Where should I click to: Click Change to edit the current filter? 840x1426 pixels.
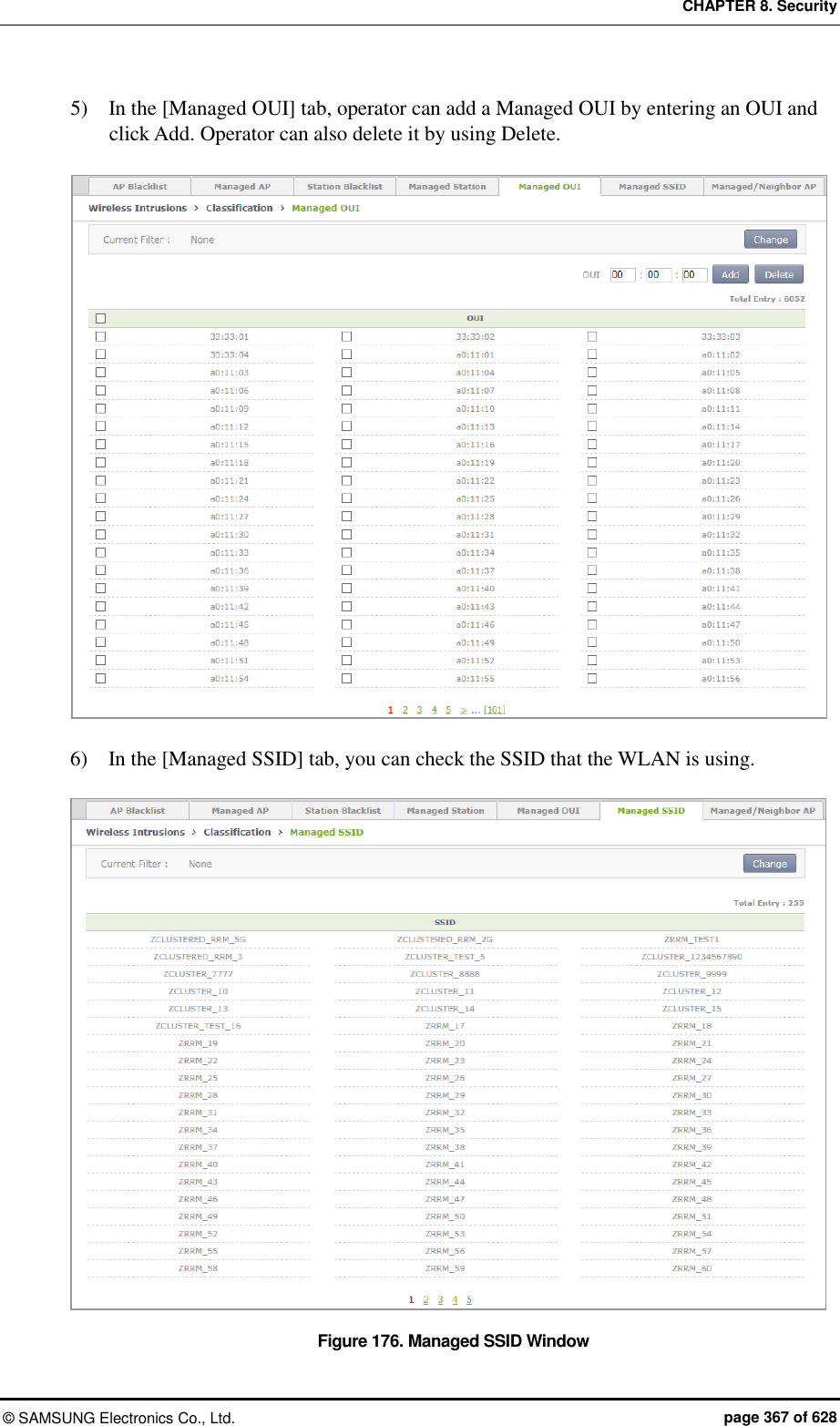(770, 239)
